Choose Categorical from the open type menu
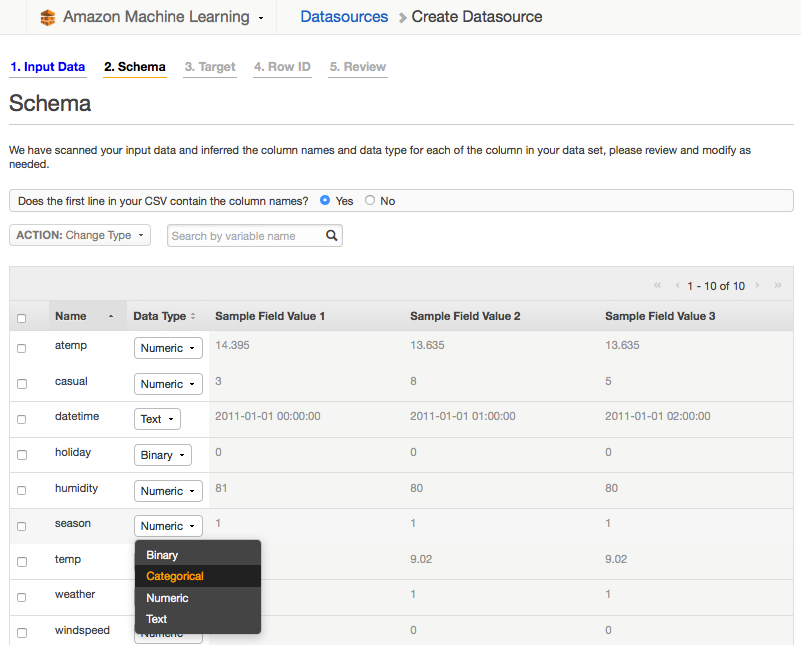Image resolution: width=801 pixels, height=645 pixels. 175,576
